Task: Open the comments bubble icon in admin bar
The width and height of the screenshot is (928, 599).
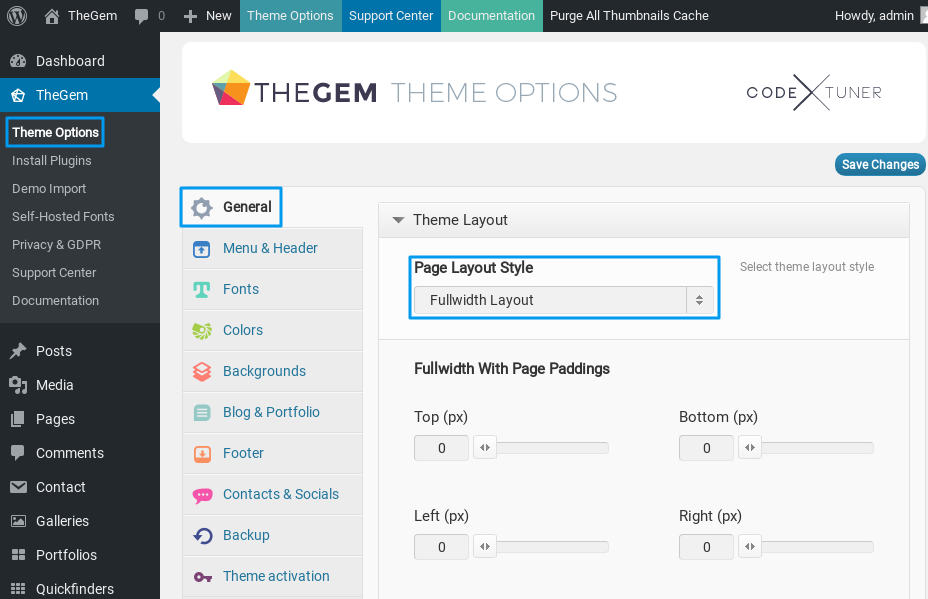Action: [142, 16]
